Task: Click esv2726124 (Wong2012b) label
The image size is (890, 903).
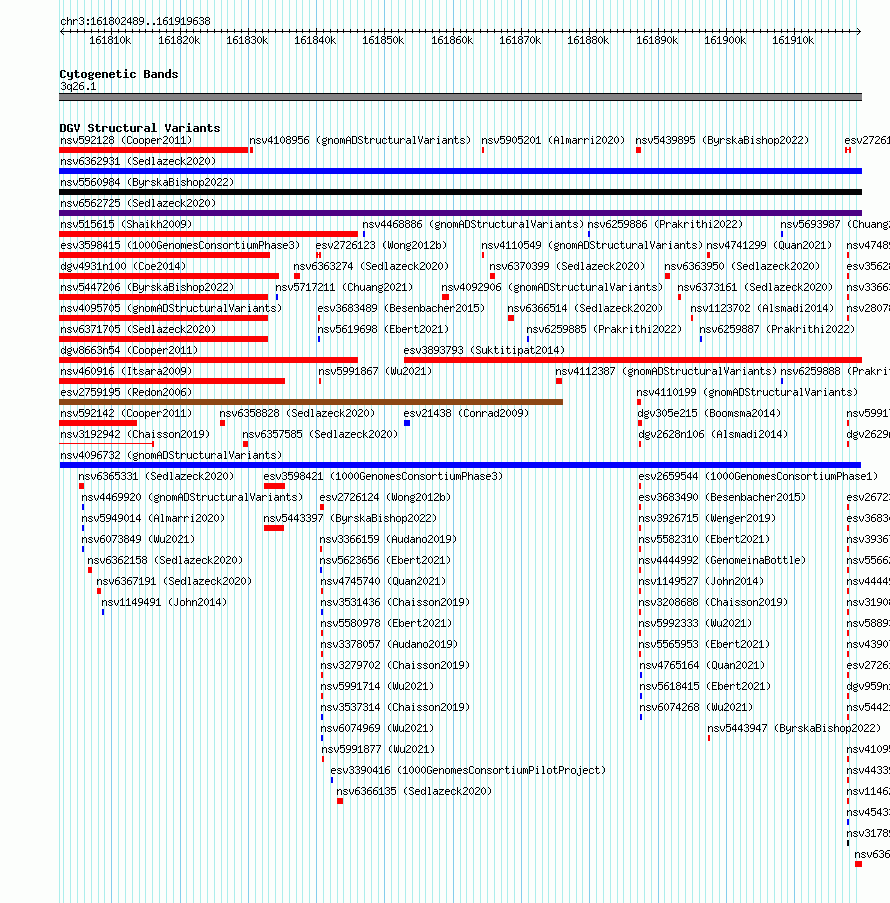Action: point(385,497)
